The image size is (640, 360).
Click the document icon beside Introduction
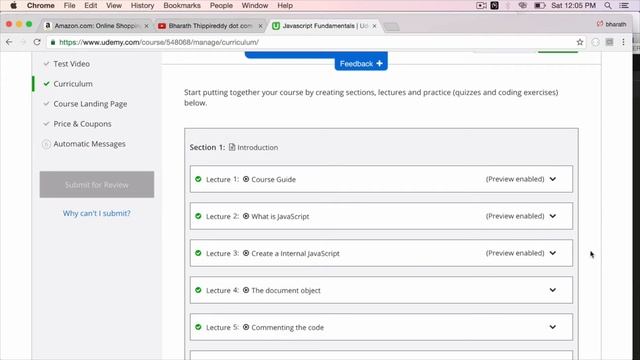click(232, 147)
